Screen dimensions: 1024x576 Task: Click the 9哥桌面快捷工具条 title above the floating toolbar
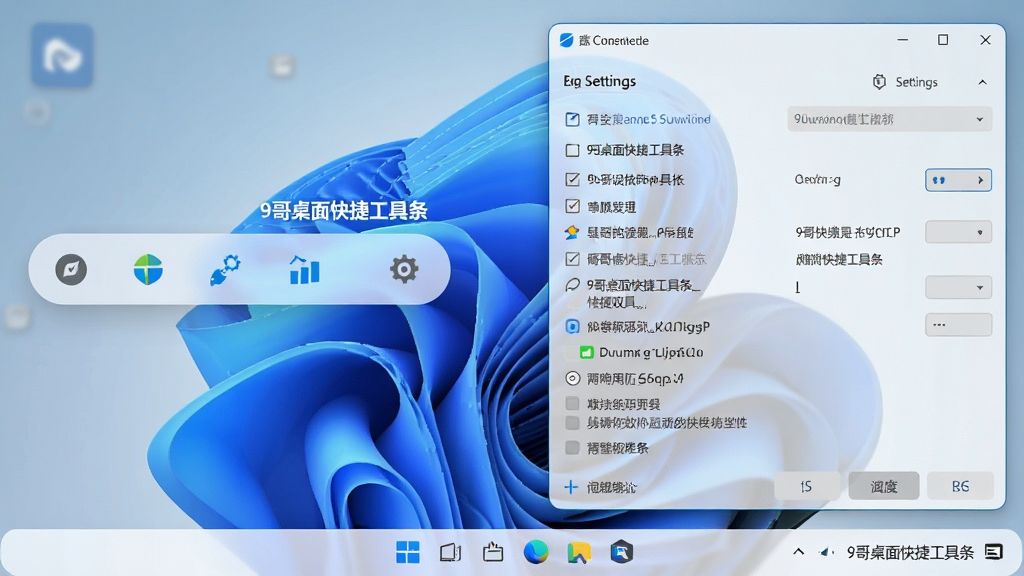pyautogui.click(x=344, y=210)
